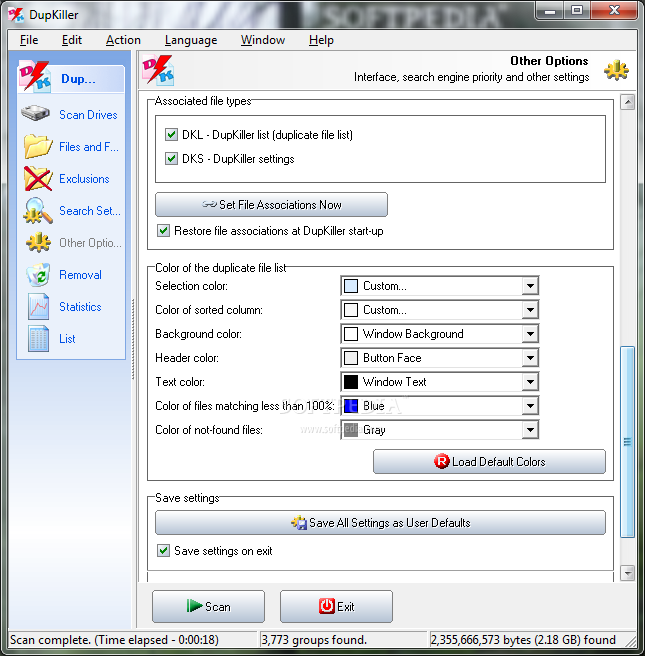Click the Exclusions crossed folder icon

(38, 179)
